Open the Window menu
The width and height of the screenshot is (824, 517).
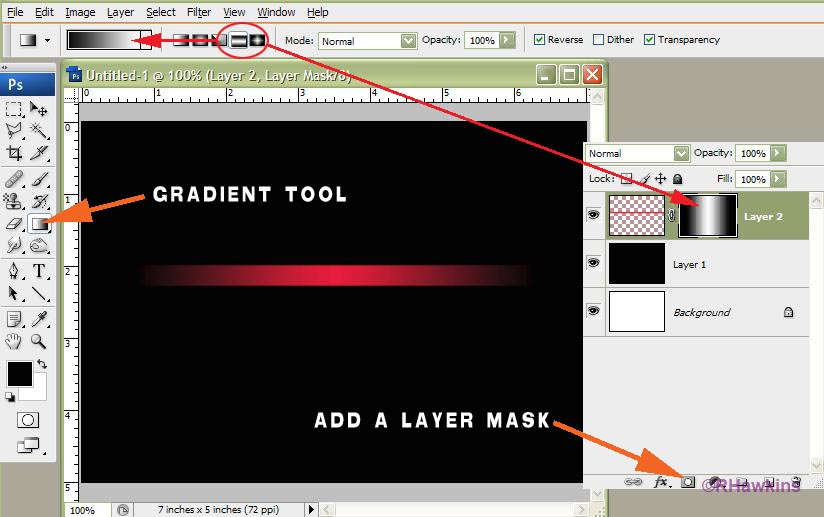tap(276, 12)
